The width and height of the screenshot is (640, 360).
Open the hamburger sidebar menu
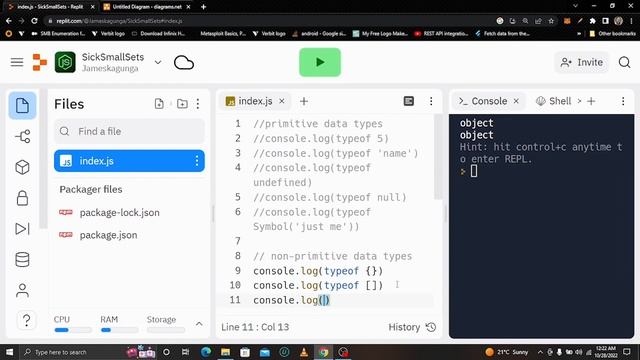(17, 62)
